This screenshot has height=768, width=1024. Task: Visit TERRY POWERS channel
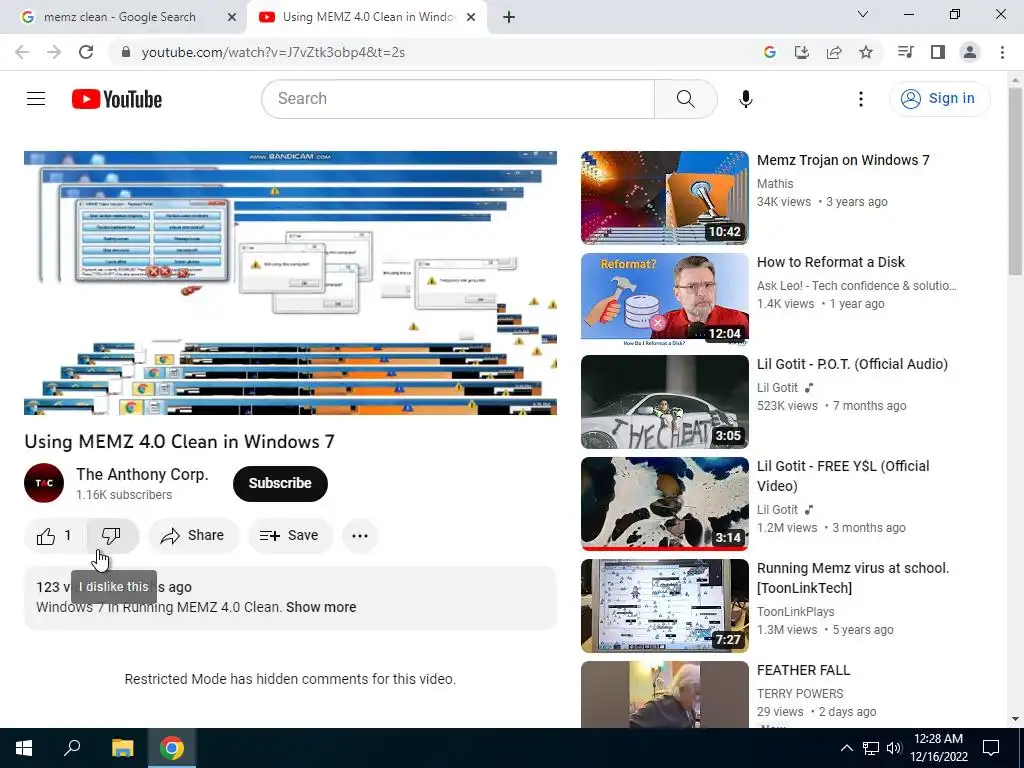click(x=800, y=694)
